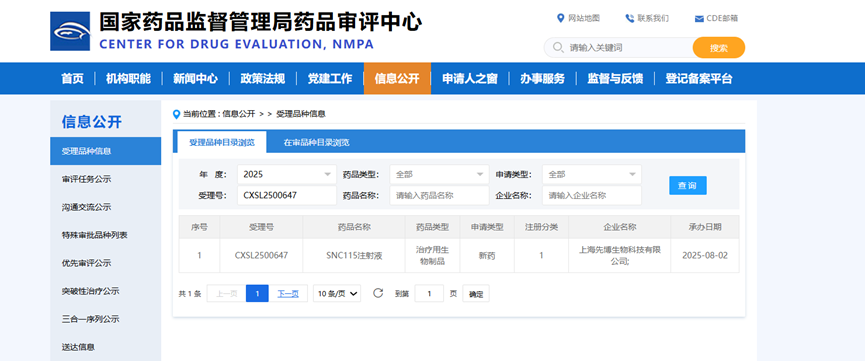Screen dimensions: 865x361
Task: Expand the 申请类型 dropdown
Action: click(592, 174)
